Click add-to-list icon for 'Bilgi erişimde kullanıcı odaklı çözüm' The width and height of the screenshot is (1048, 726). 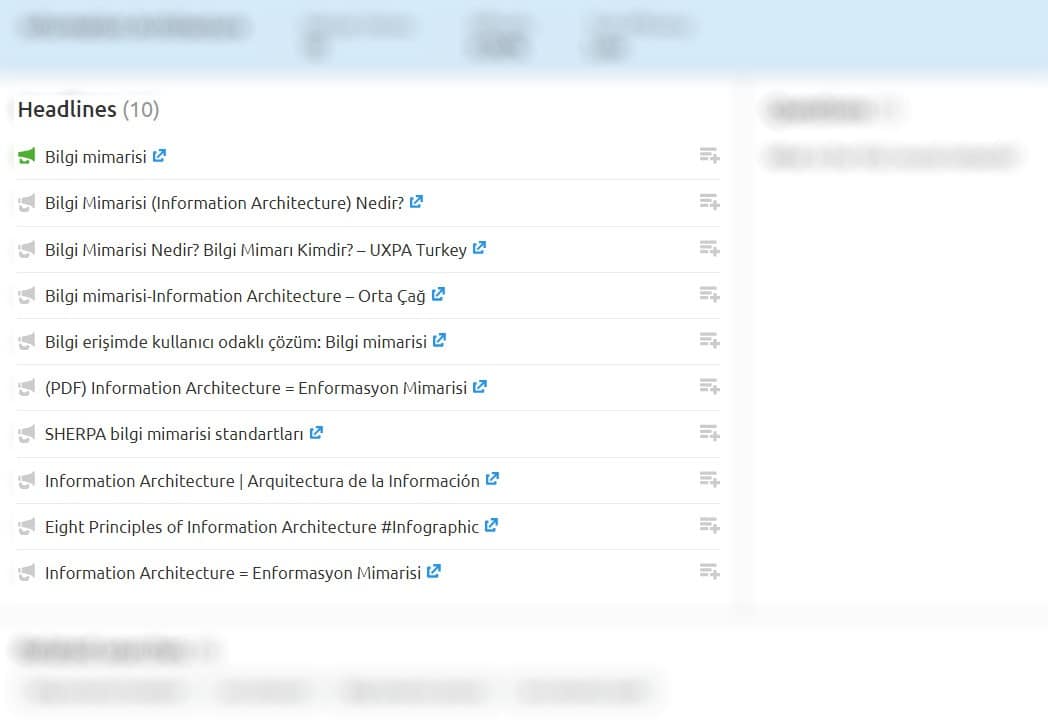[709, 341]
